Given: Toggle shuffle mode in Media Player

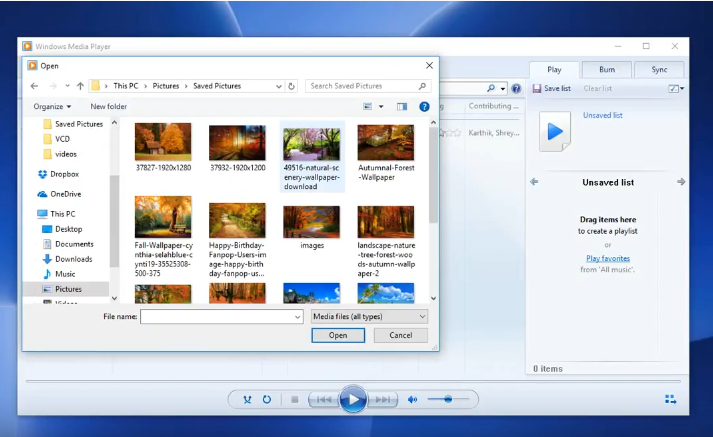Looking at the screenshot, I should click(247, 400).
